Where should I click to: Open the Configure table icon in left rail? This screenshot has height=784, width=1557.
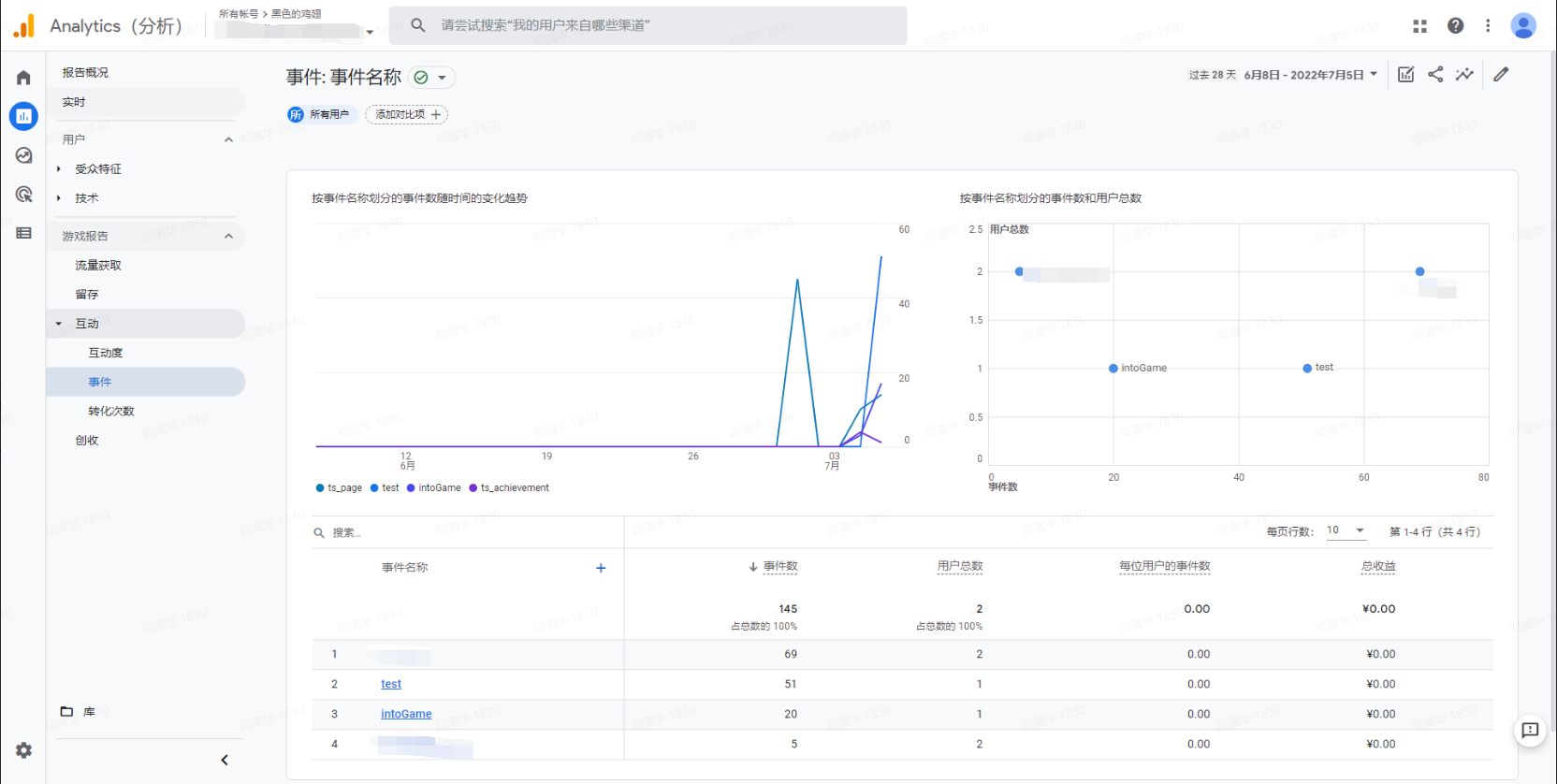click(x=23, y=233)
